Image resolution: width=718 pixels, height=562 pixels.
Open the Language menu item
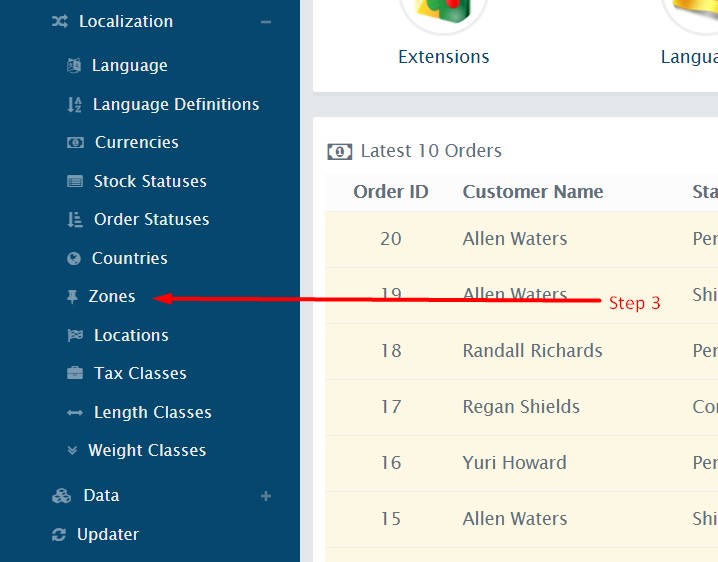pyautogui.click(x=130, y=65)
